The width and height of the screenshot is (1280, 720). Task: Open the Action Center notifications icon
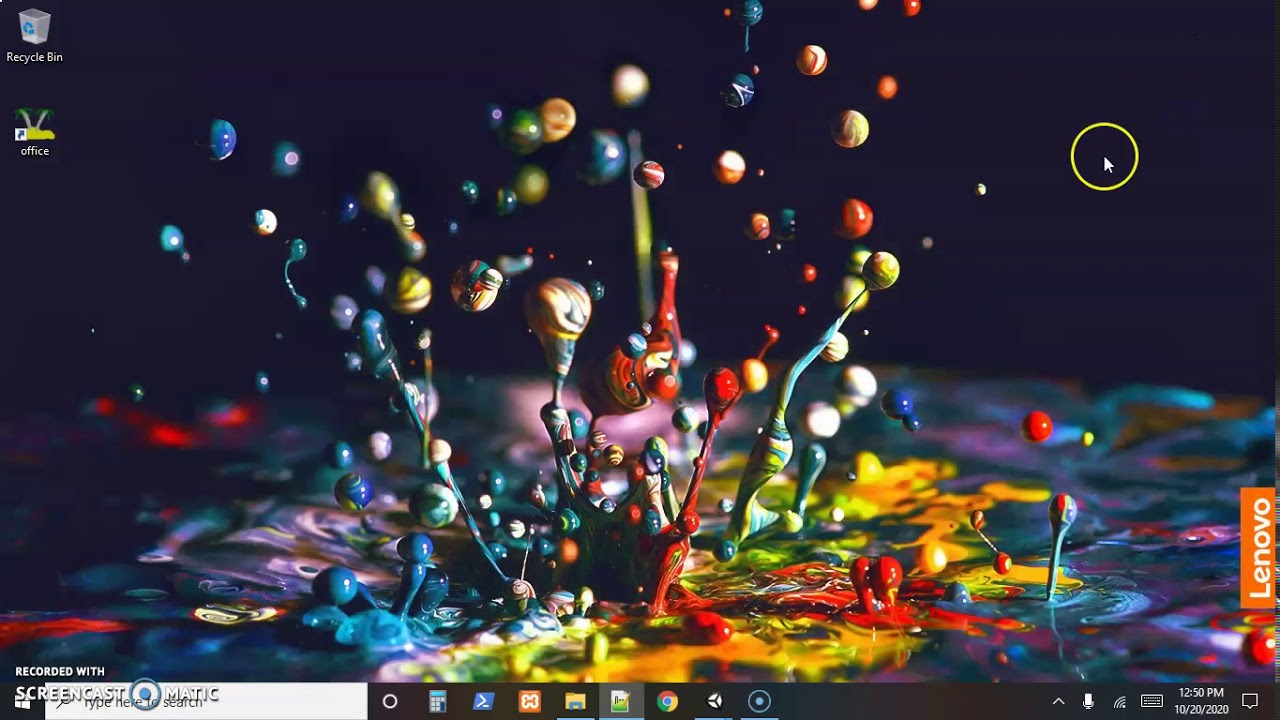[1250, 701]
